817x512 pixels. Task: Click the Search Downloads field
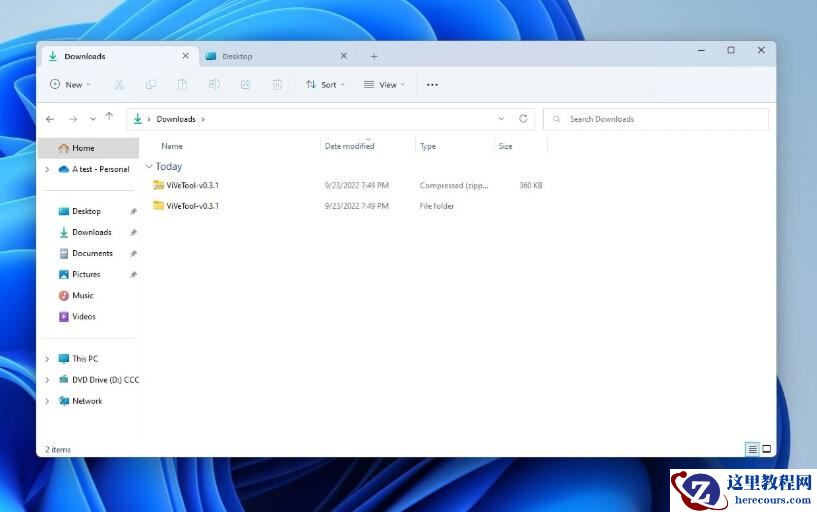coord(656,119)
